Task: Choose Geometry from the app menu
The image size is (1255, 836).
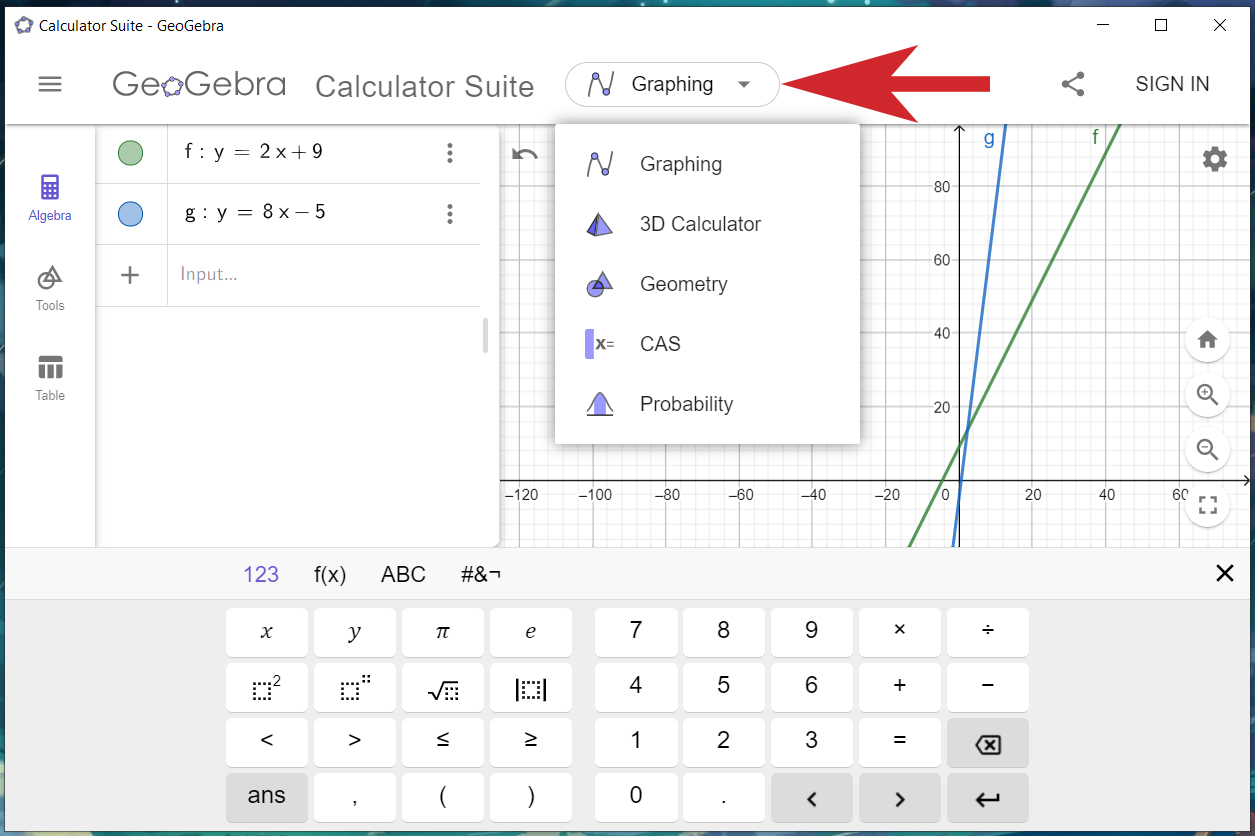Action: pos(707,284)
